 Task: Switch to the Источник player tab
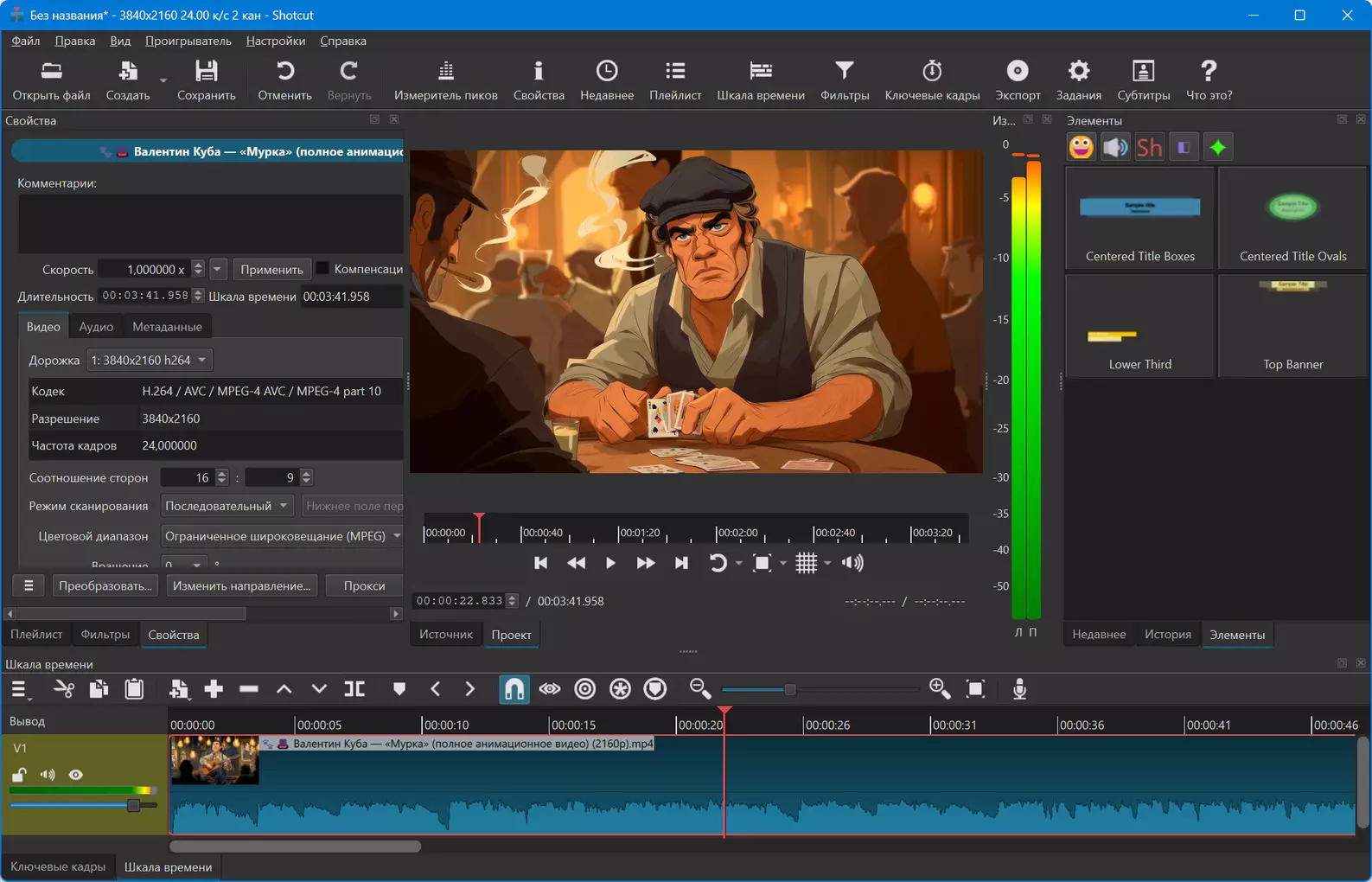point(446,635)
